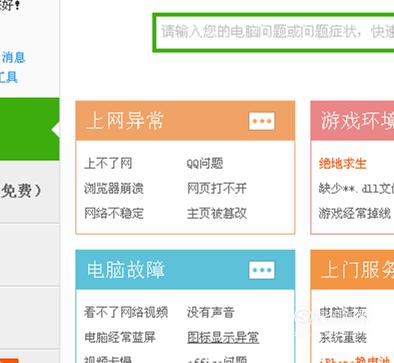Click the underlined 图标显示异常 link
This screenshot has width=394, height=363.
click(223, 337)
